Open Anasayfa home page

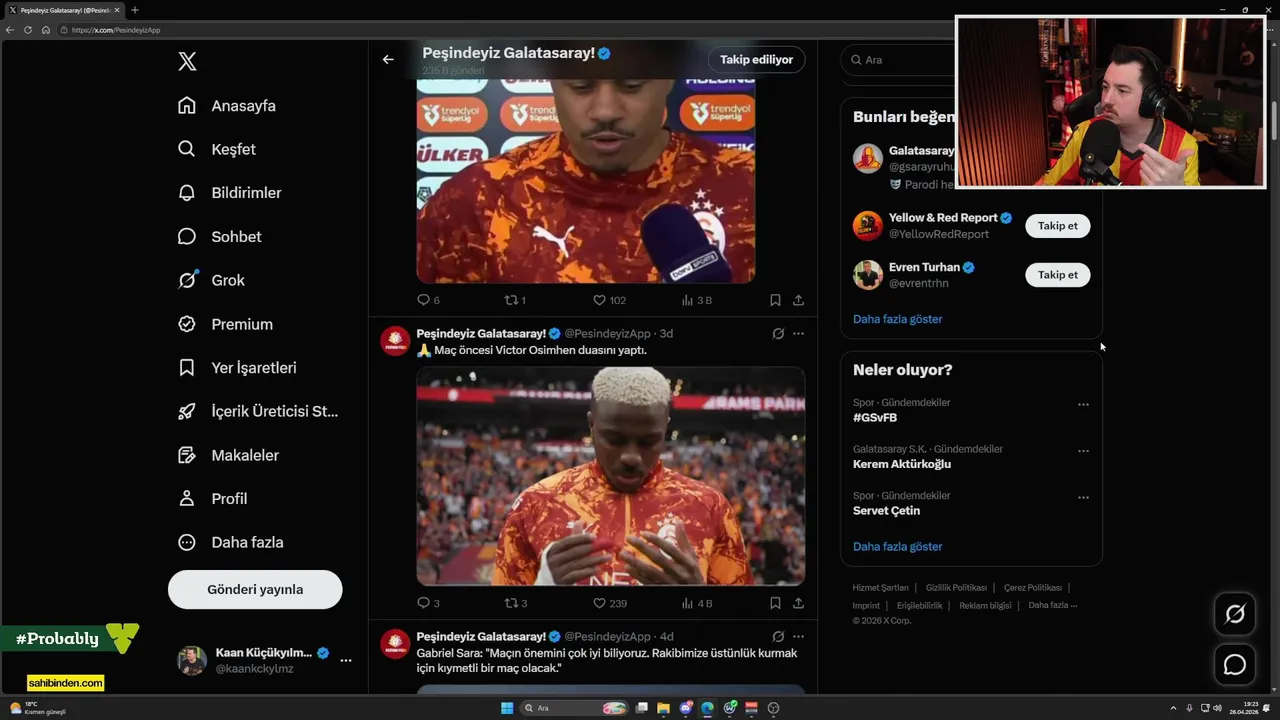pos(227,106)
